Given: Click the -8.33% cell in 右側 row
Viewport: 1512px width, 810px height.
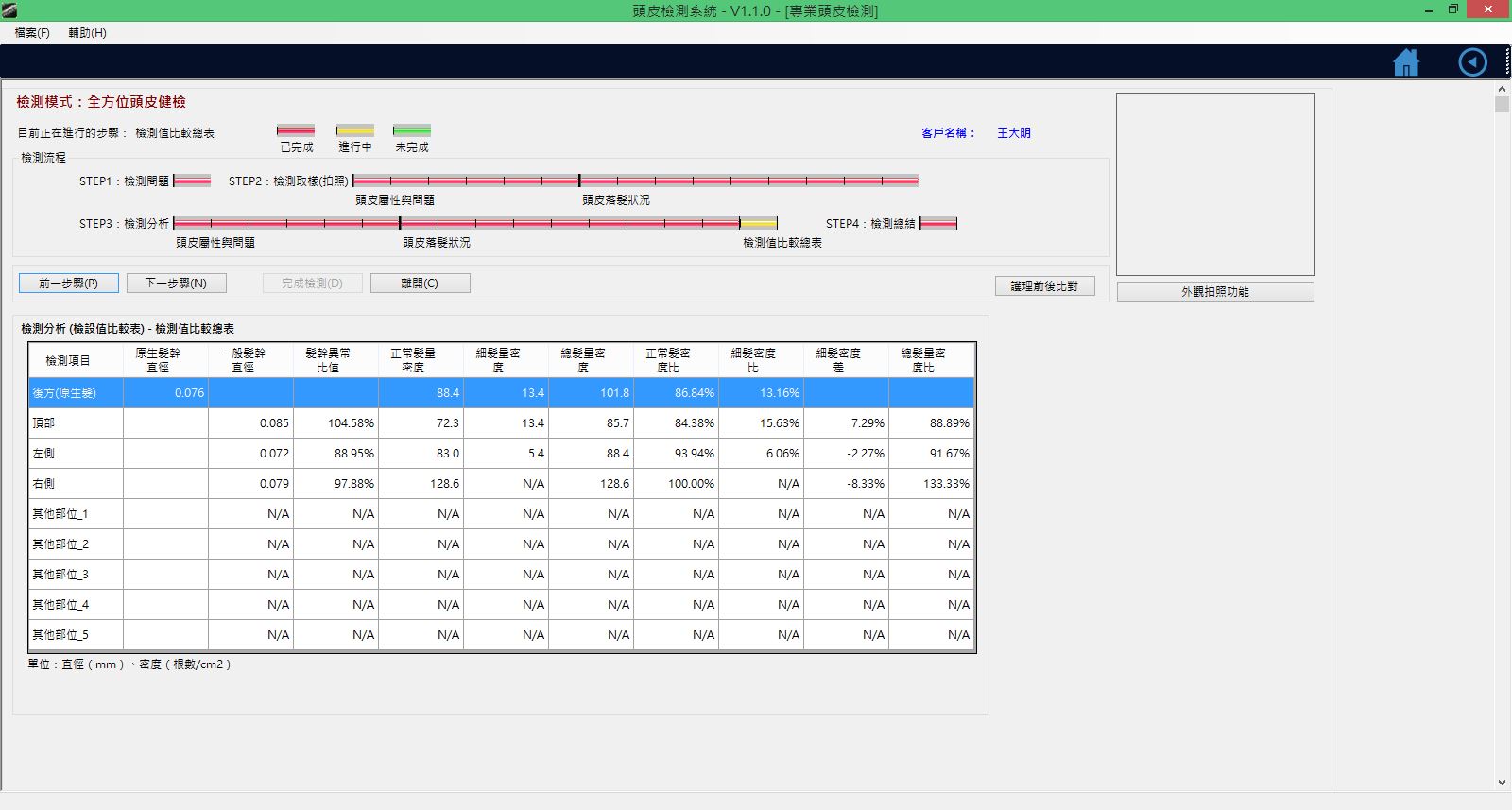Looking at the screenshot, I should (846, 484).
